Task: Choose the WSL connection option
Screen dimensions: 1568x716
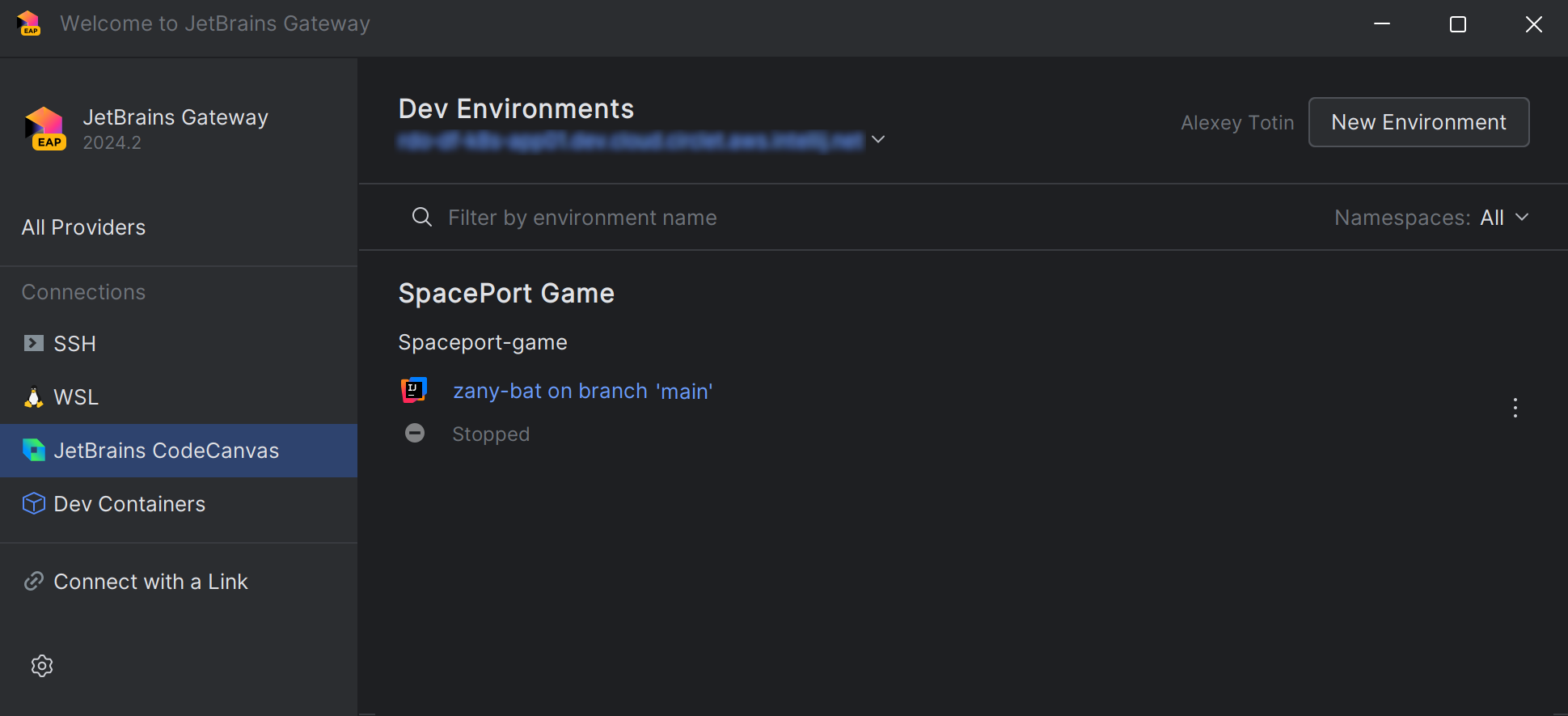Action: (x=76, y=397)
